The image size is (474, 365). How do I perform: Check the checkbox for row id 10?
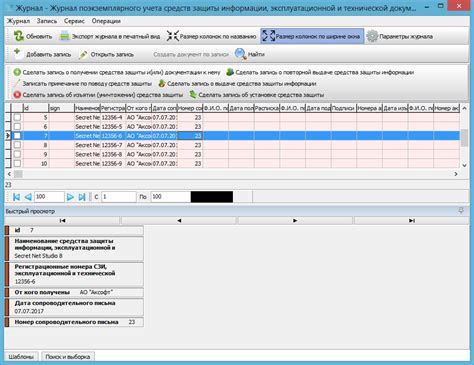(x=17, y=163)
